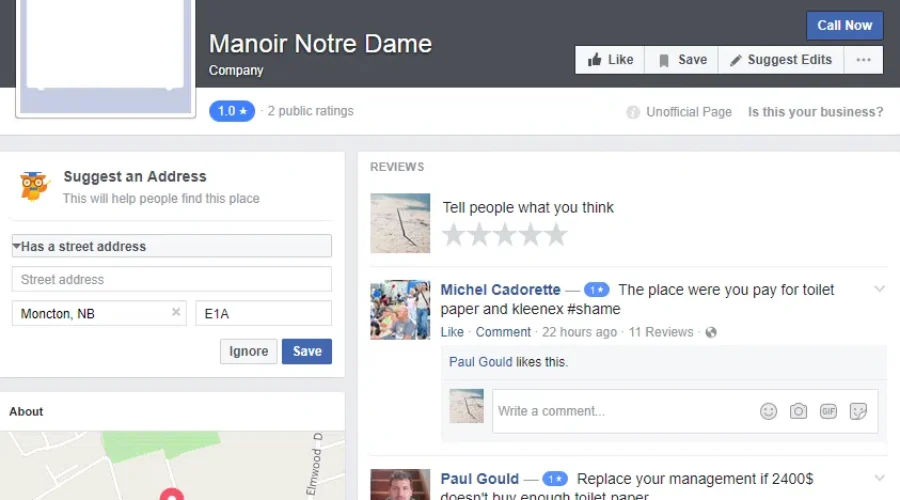Click the red map location pin
The width and height of the screenshot is (900, 500).
tap(172, 495)
